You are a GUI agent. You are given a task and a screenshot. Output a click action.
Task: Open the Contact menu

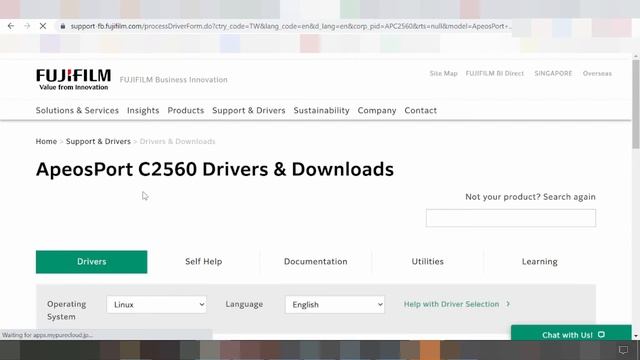(x=420, y=111)
